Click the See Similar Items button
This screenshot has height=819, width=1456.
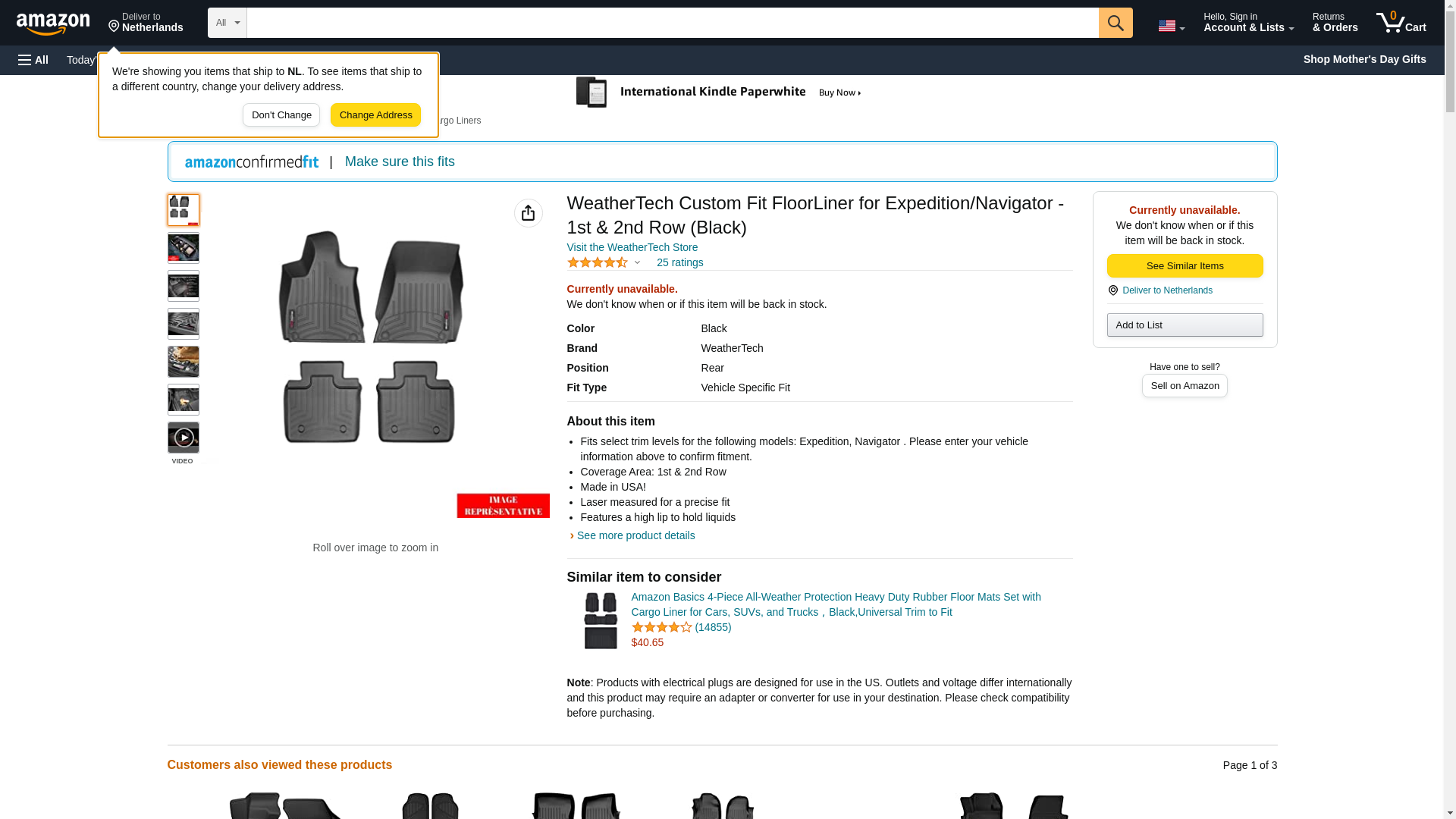1185,266
